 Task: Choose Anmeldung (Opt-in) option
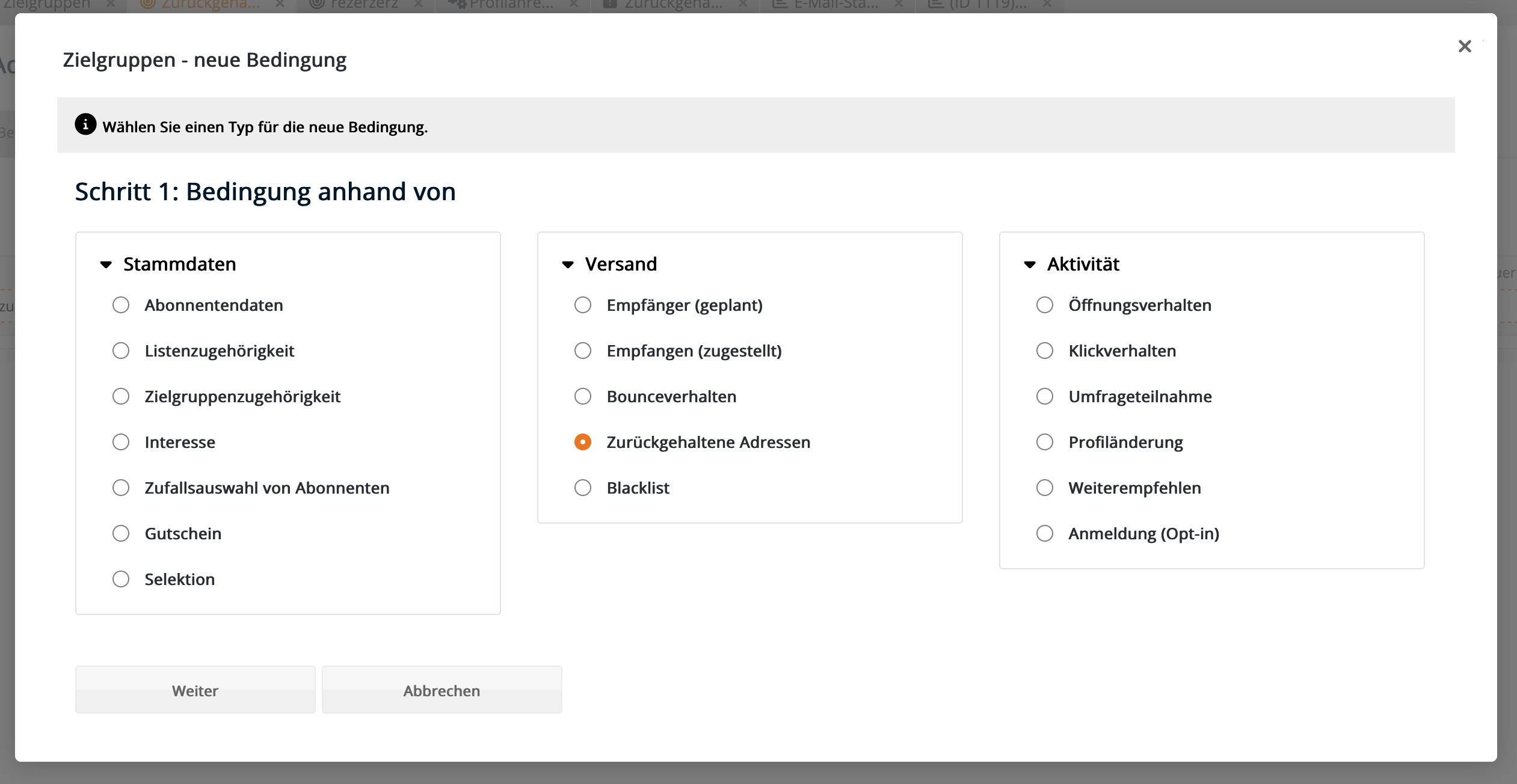1045,533
